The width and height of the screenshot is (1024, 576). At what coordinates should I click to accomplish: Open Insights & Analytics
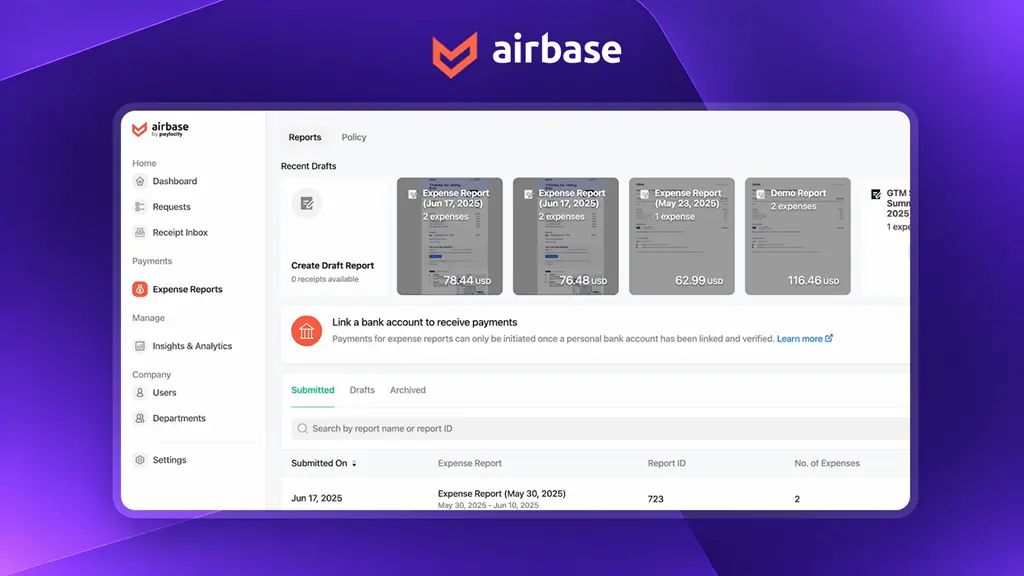point(192,346)
